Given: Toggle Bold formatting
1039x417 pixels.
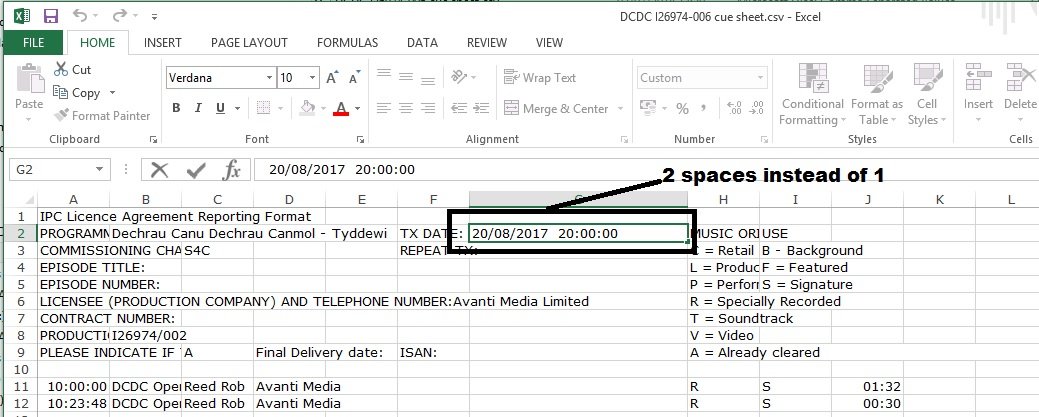Looking at the screenshot, I should pyautogui.click(x=176, y=108).
